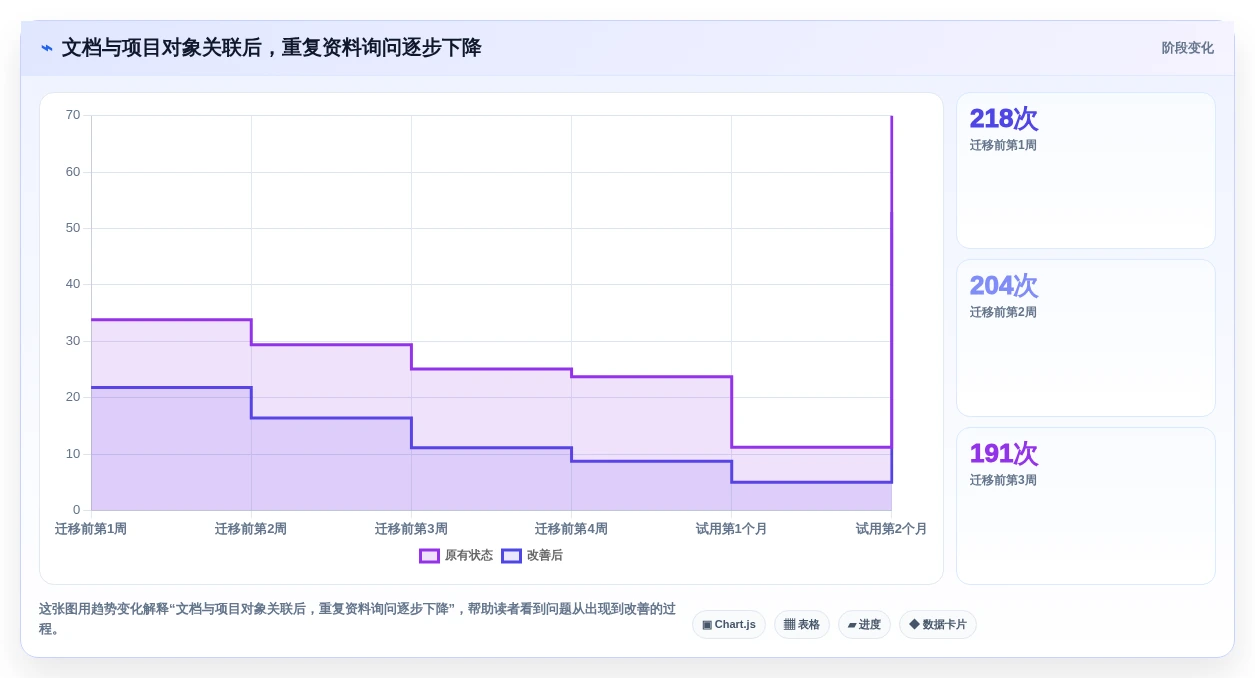Select the 表格 tag
This screenshot has width=1255, height=678.
pyautogui.click(x=802, y=625)
